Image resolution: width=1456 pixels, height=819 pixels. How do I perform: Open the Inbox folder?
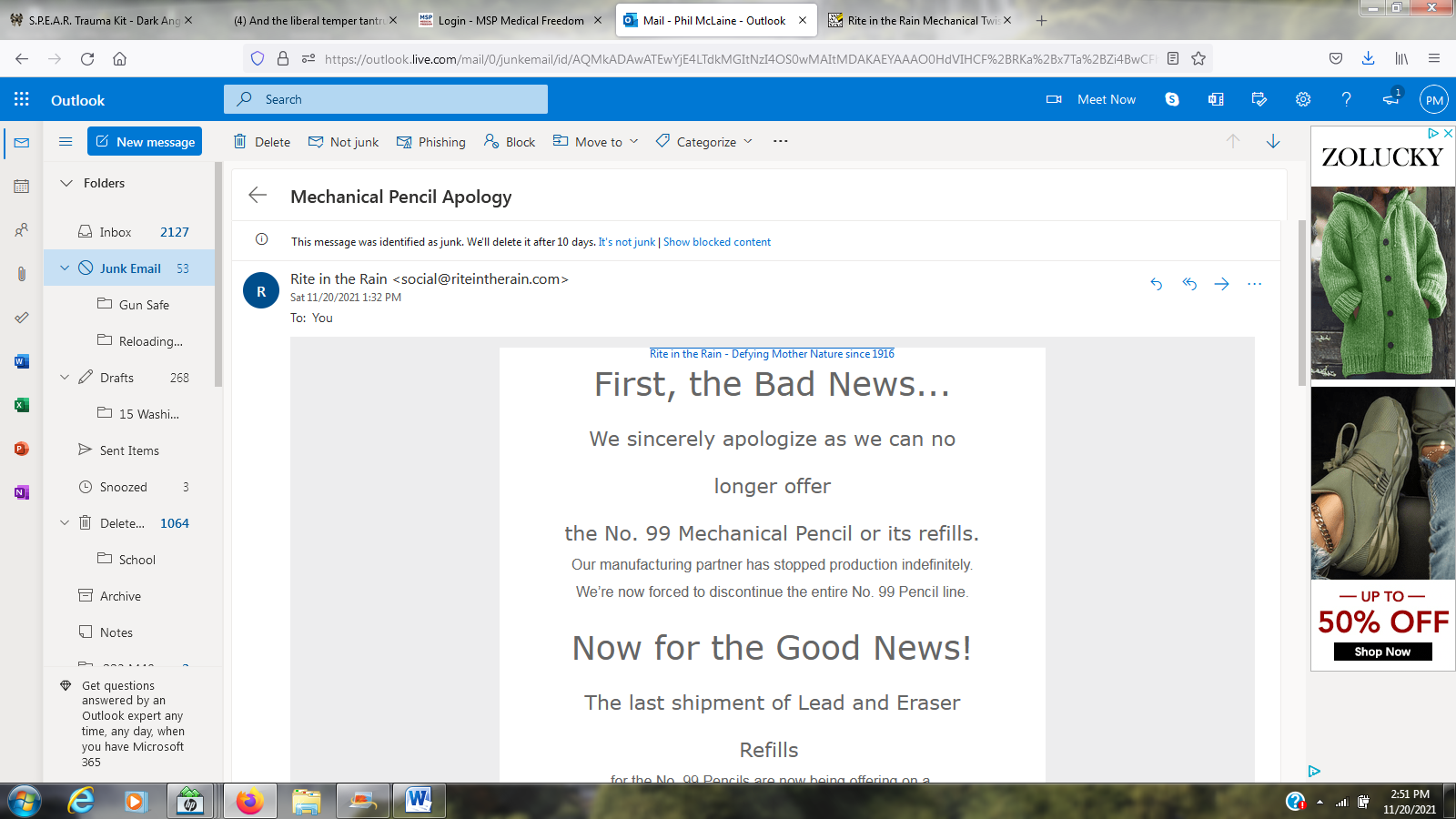[129, 232]
